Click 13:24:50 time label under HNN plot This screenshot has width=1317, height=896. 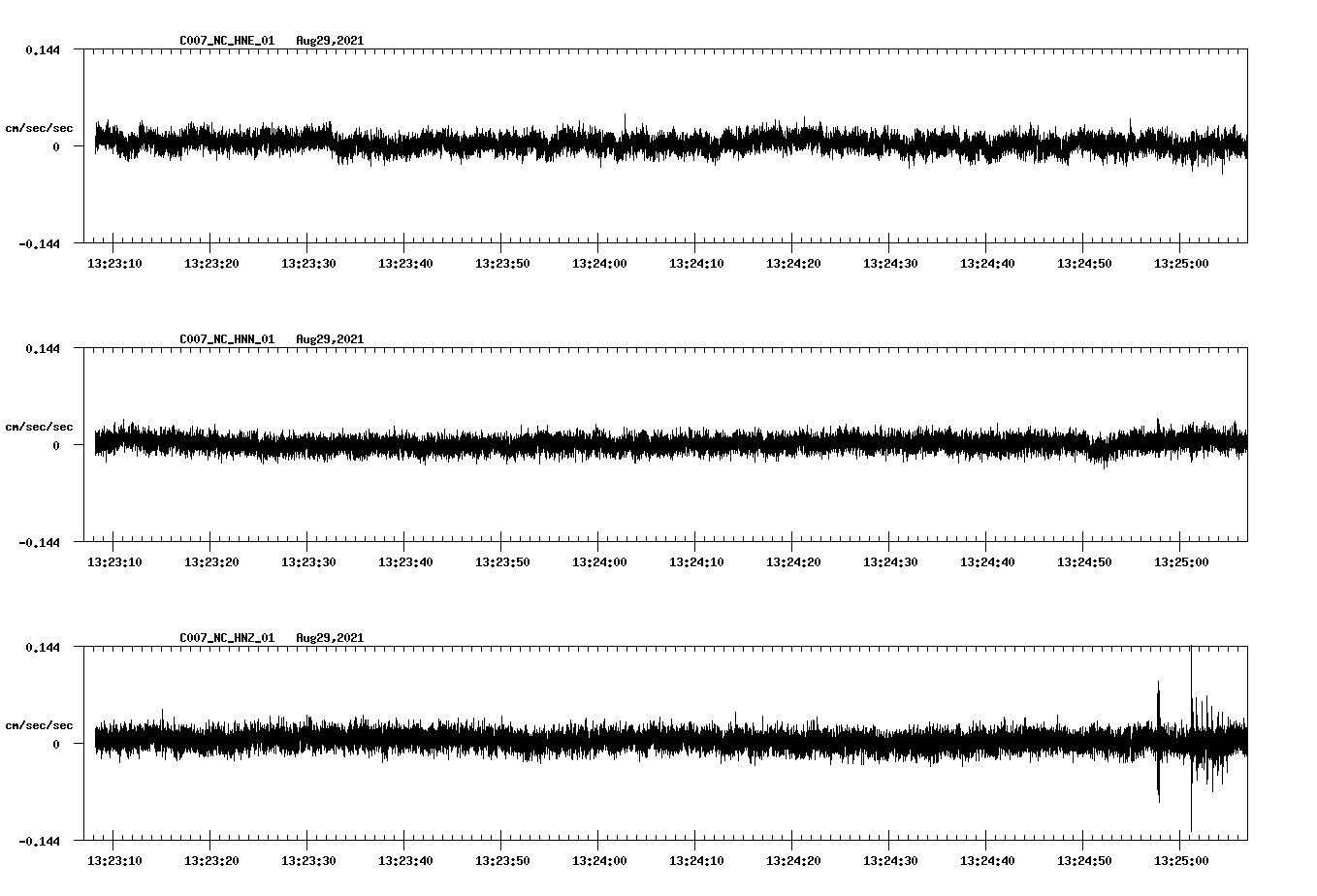pyautogui.click(x=1084, y=561)
